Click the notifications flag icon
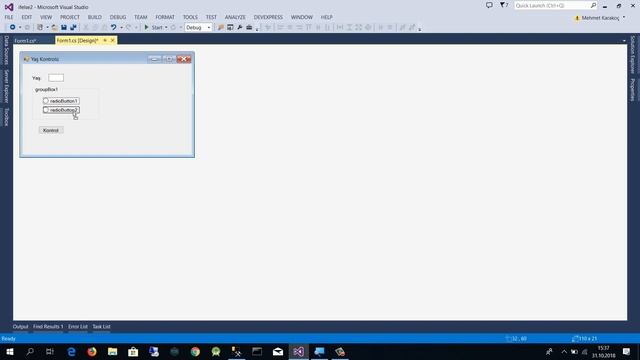 click(x=504, y=5)
